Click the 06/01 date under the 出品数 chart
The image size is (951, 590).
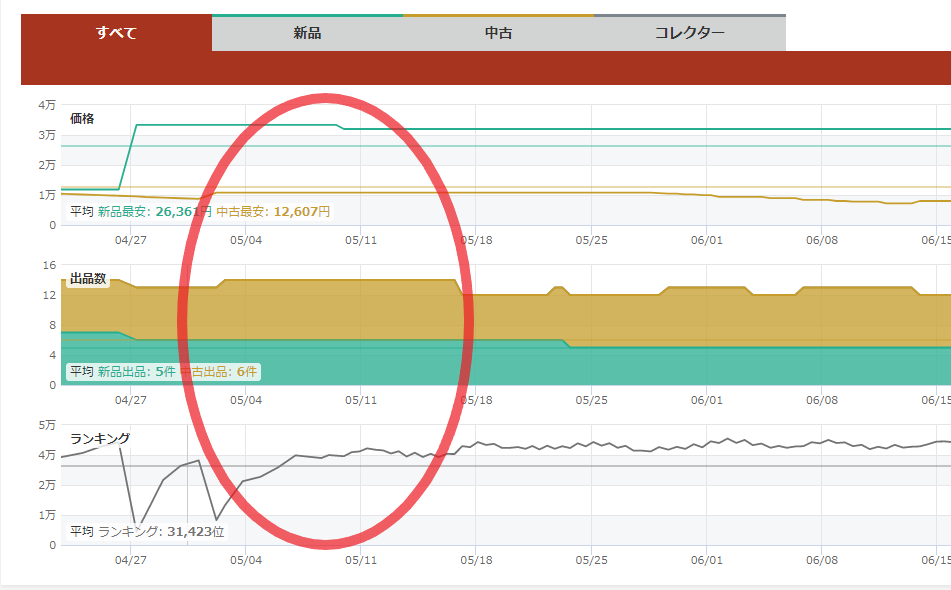pos(706,400)
